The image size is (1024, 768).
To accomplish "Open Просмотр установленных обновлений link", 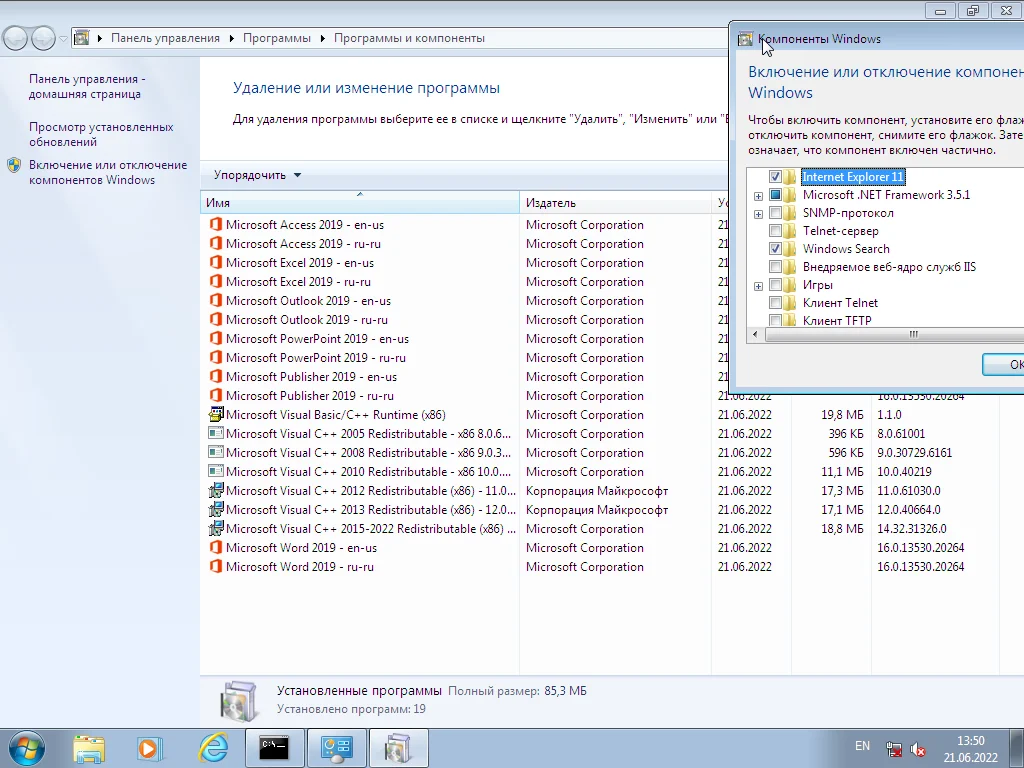I will coord(101,135).
